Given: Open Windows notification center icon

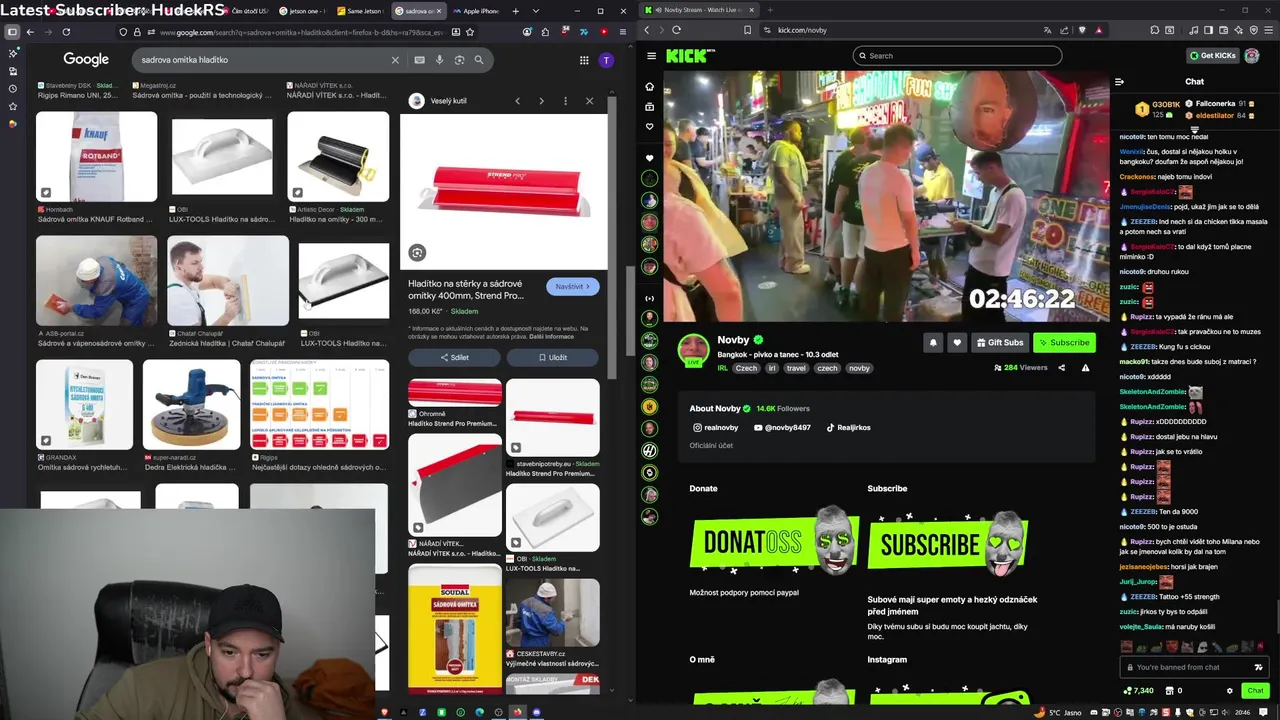Looking at the screenshot, I should click(1264, 712).
